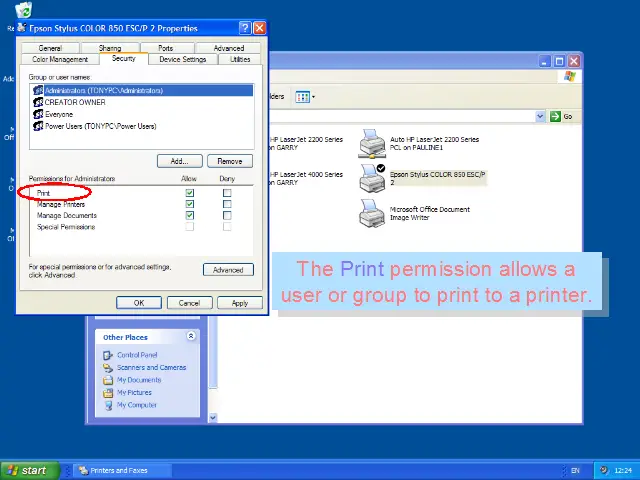Click Printers and Faxes taskbar button
Image resolution: width=640 pixels, height=480 pixels.
point(122,471)
